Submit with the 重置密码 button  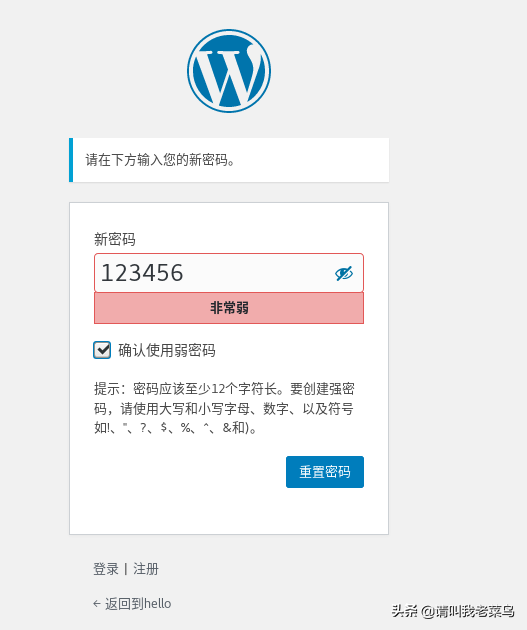325,472
